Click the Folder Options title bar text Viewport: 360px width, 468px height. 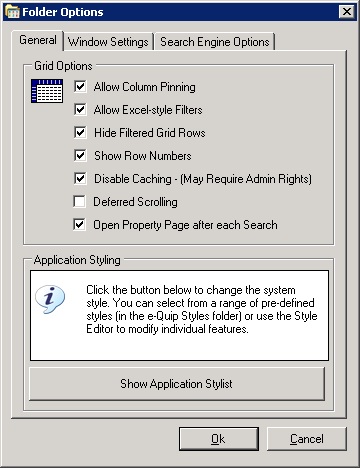point(63,12)
